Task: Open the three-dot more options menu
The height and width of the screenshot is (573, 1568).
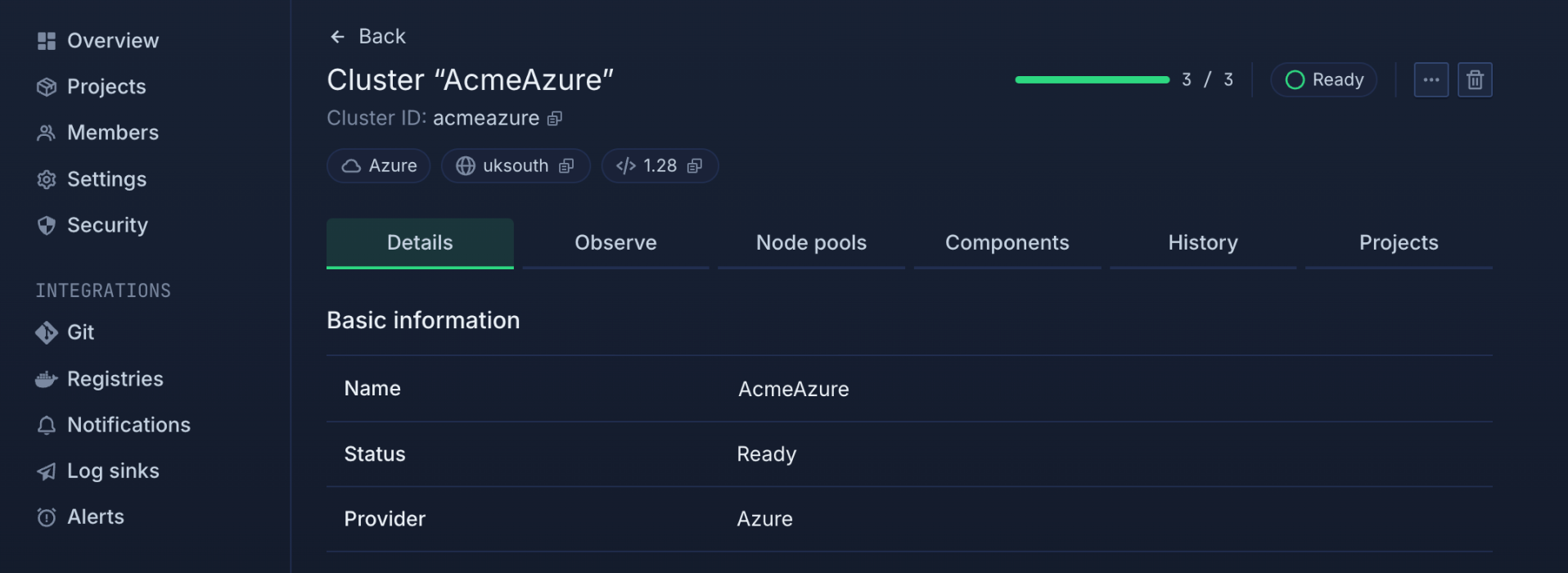Action: pos(1431,80)
